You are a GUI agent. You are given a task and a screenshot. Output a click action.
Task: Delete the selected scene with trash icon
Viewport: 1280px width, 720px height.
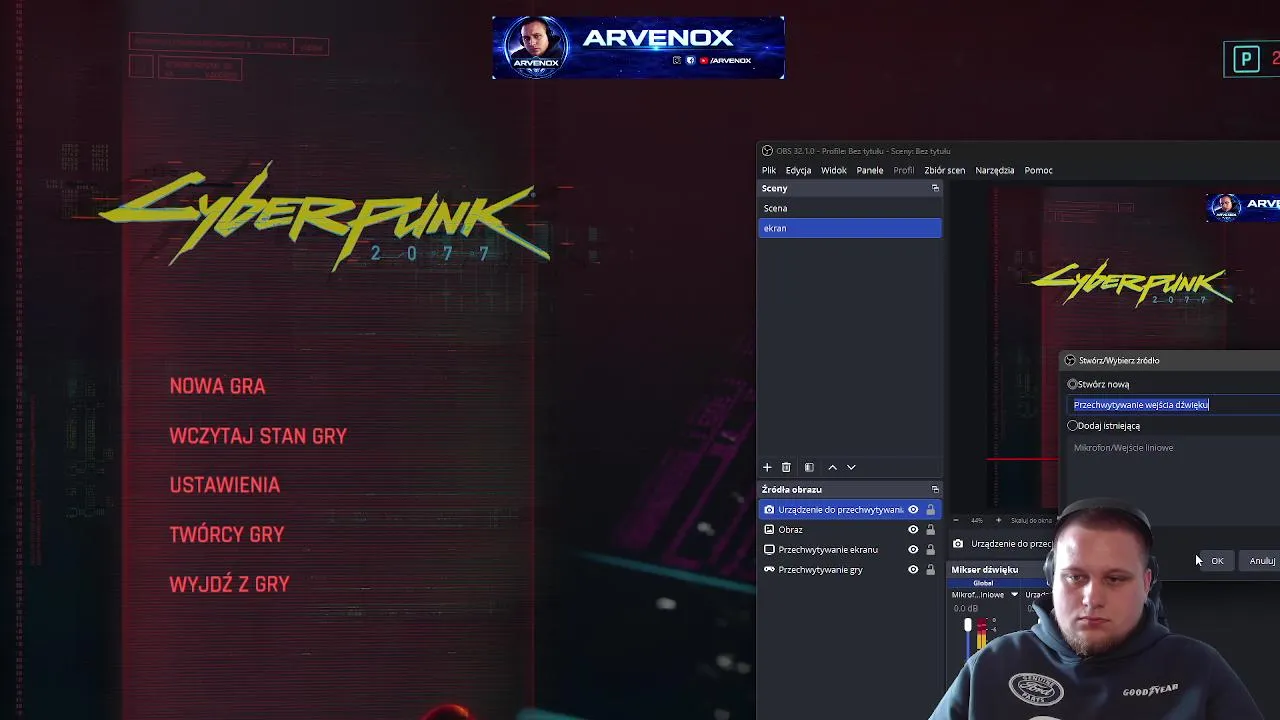click(786, 467)
